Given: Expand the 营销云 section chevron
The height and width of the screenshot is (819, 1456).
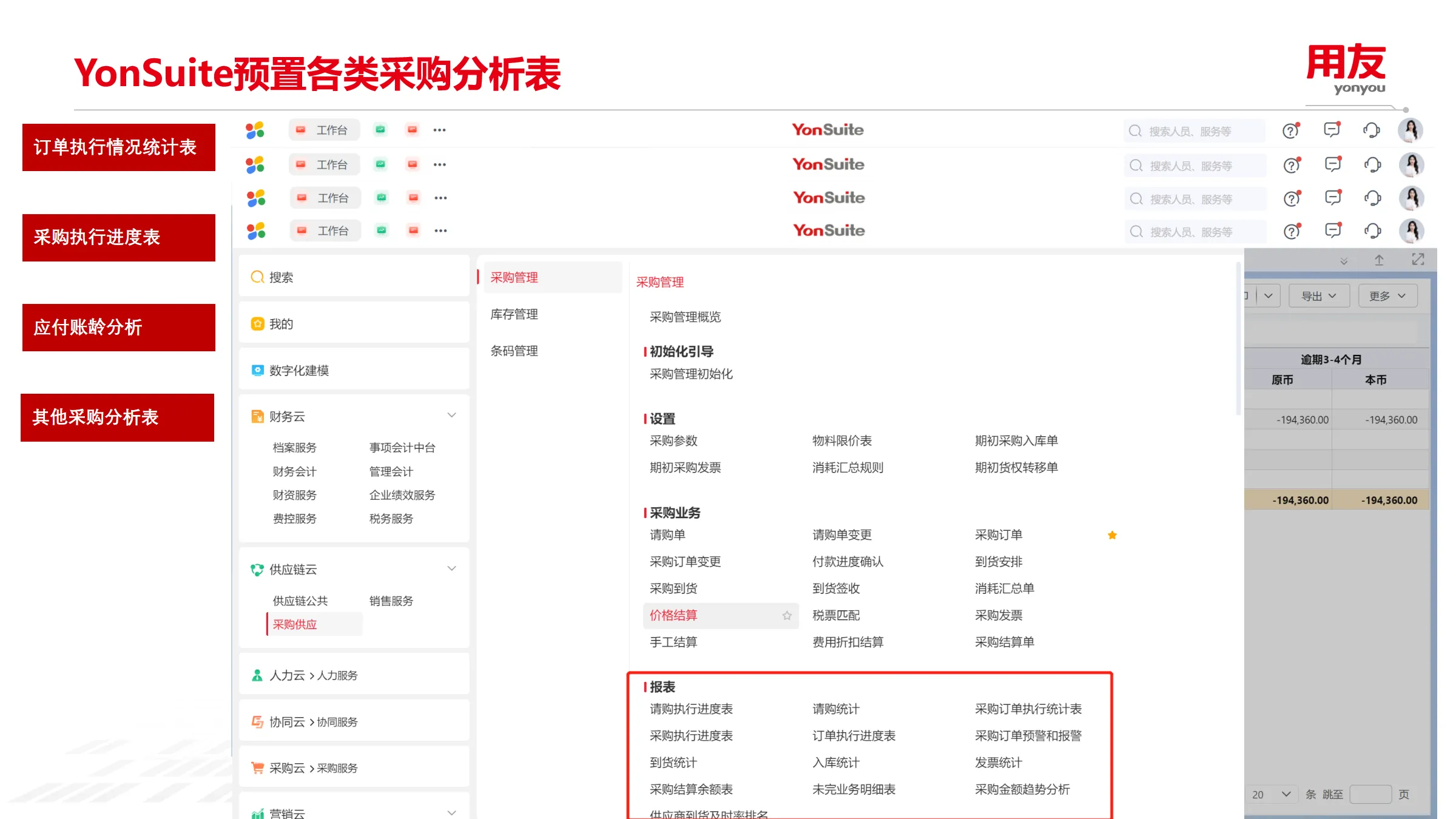Looking at the screenshot, I should pyautogui.click(x=451, y=813).
